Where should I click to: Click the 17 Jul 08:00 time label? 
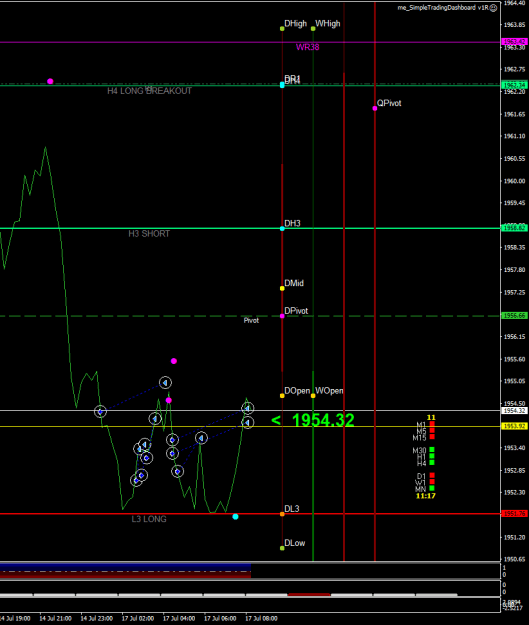point(261,618)
